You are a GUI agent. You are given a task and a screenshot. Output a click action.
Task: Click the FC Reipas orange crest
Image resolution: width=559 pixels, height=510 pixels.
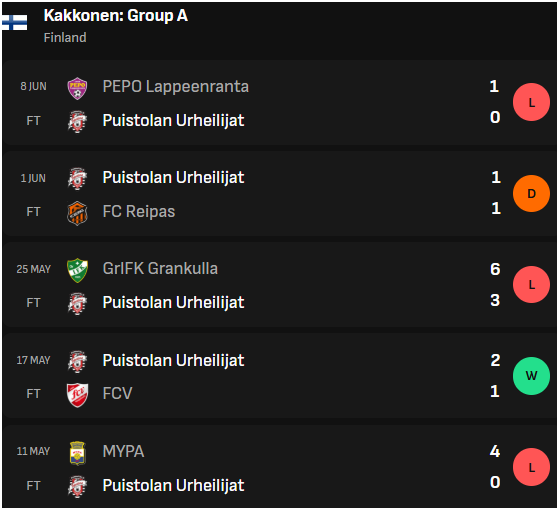pos(77,213)
